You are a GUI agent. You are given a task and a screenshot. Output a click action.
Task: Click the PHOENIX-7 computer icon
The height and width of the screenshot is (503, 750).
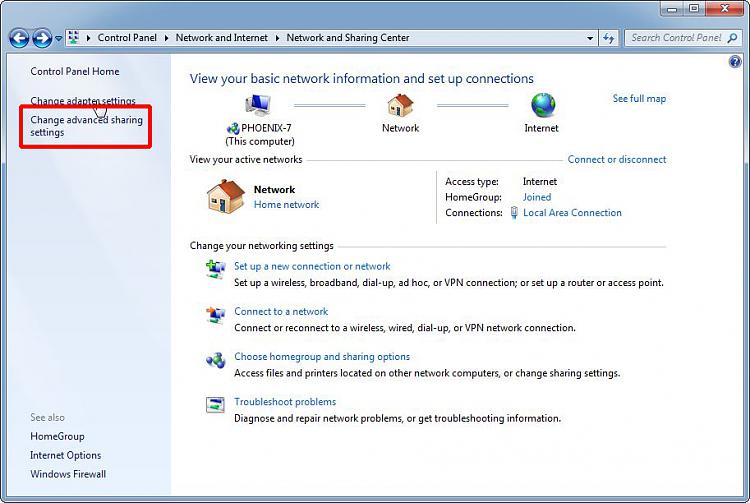click(x=258, y=105)
